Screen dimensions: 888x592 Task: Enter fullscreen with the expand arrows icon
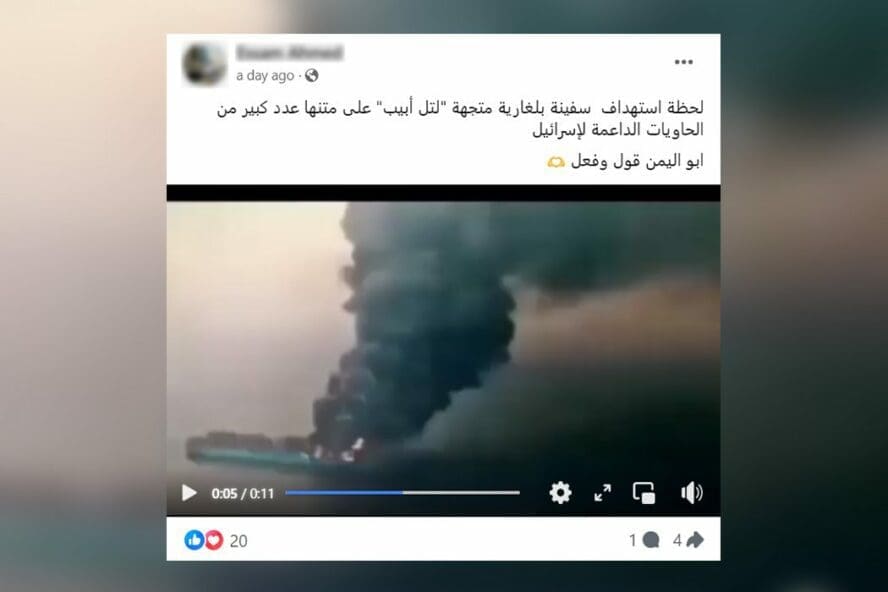click(603, 493)
